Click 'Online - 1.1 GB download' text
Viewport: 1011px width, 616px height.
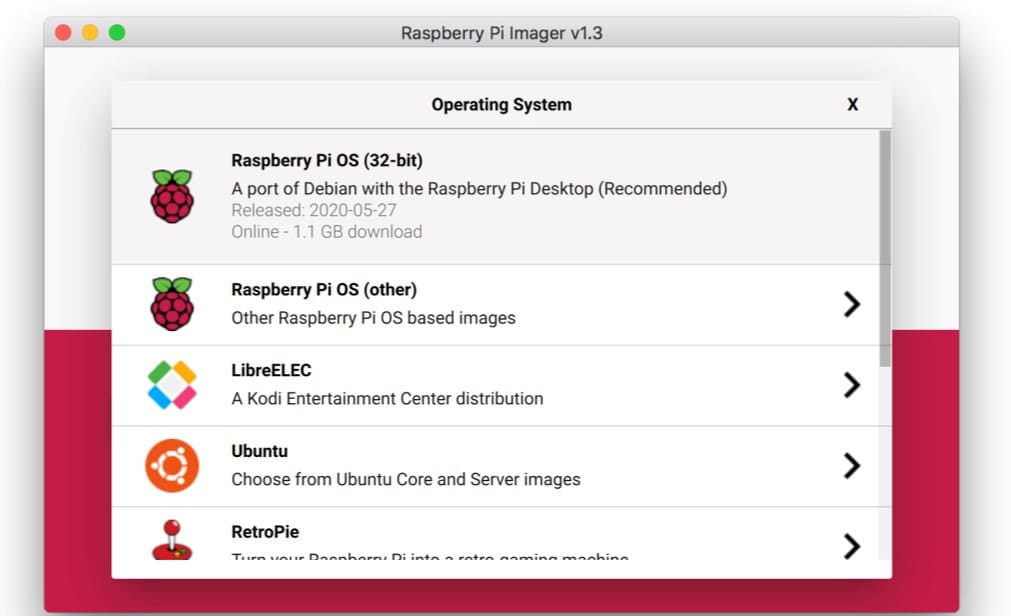coord(327,232)
